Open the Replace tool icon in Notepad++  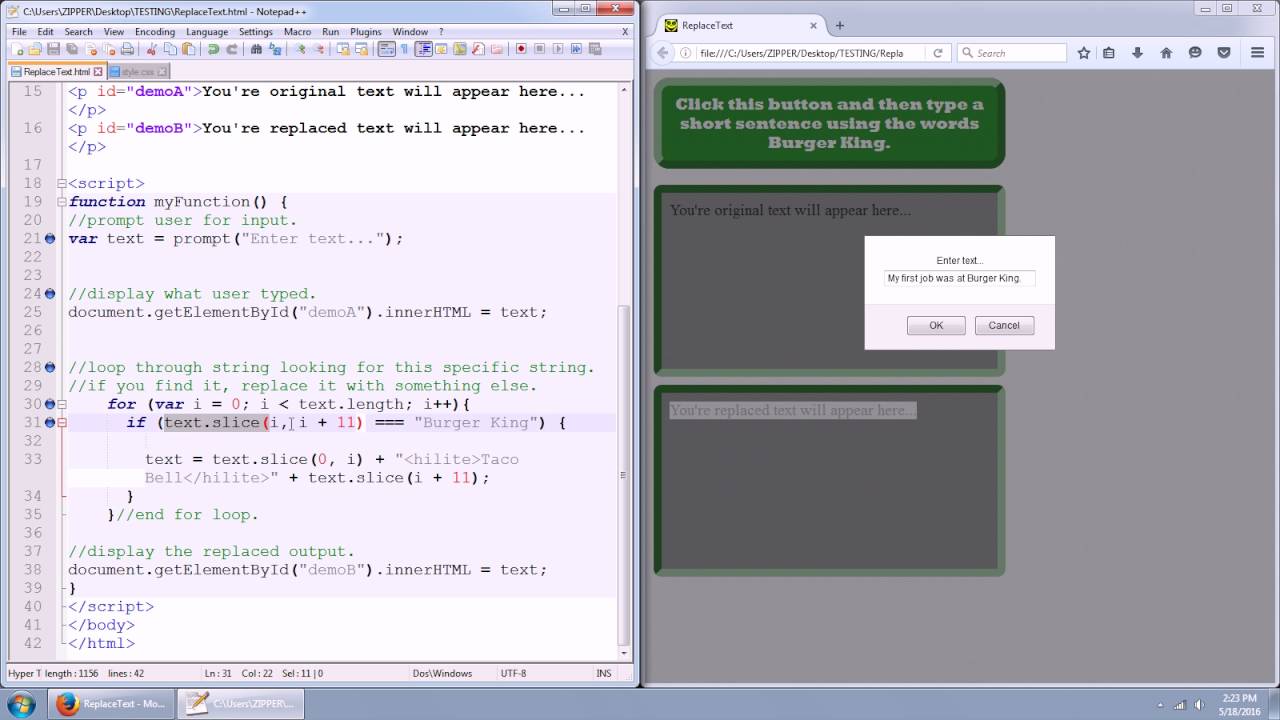(274, 49)
